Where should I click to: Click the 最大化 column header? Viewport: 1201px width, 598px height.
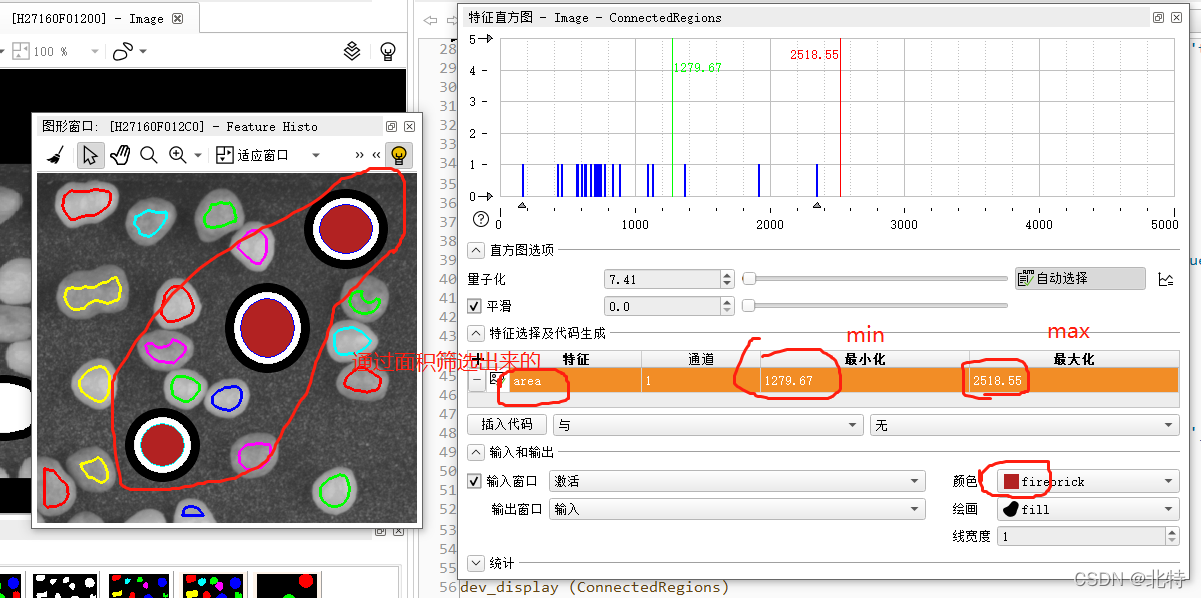(1074, 358)
